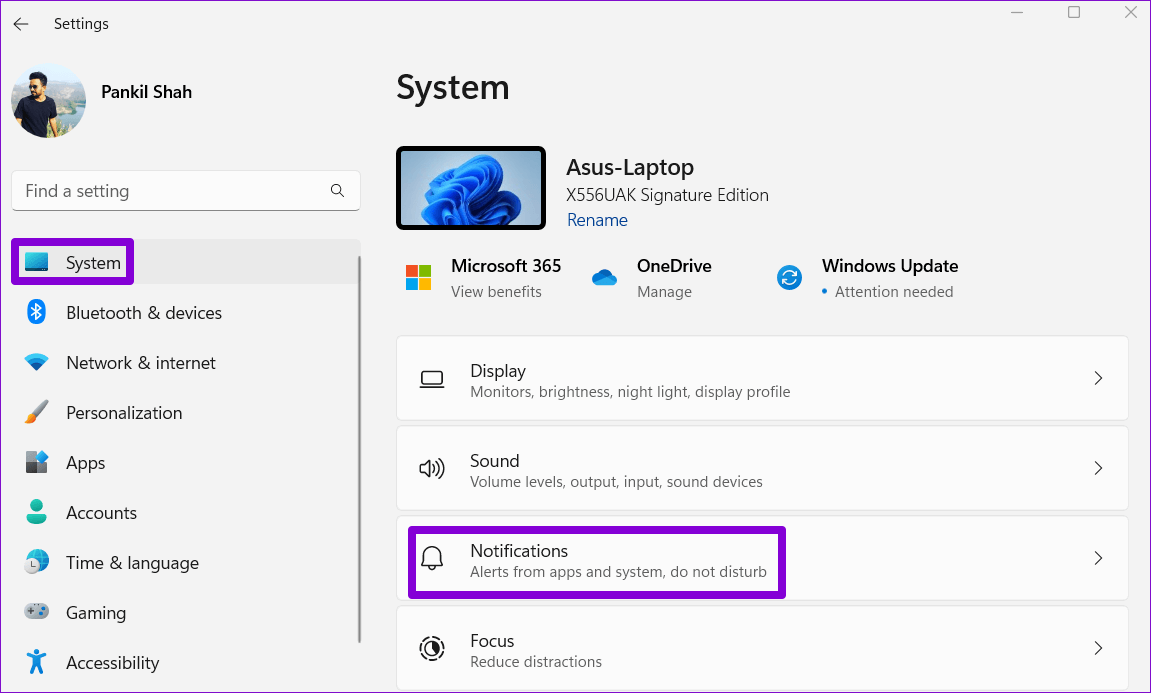Image resolution: width=1151 pixels, height=693 pixels.
Task: Click the Personalization paintbrush icon
Action: tap(36, 412)
